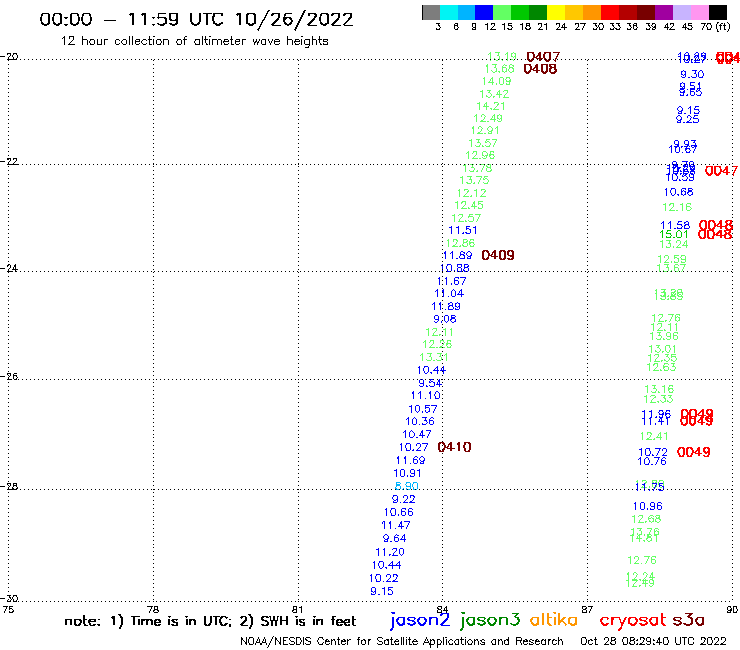Click the dark red 's3a' satellite label
The width and height of the screenshot is (740, 650).
(x=689, y=620)
